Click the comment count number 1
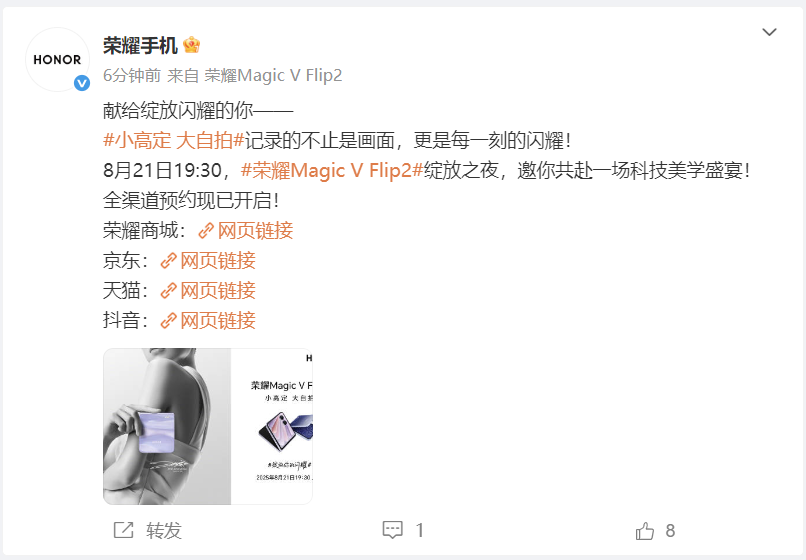Image resolution: width=806 pixels, height=560 pixels. (x=419, y=530)
